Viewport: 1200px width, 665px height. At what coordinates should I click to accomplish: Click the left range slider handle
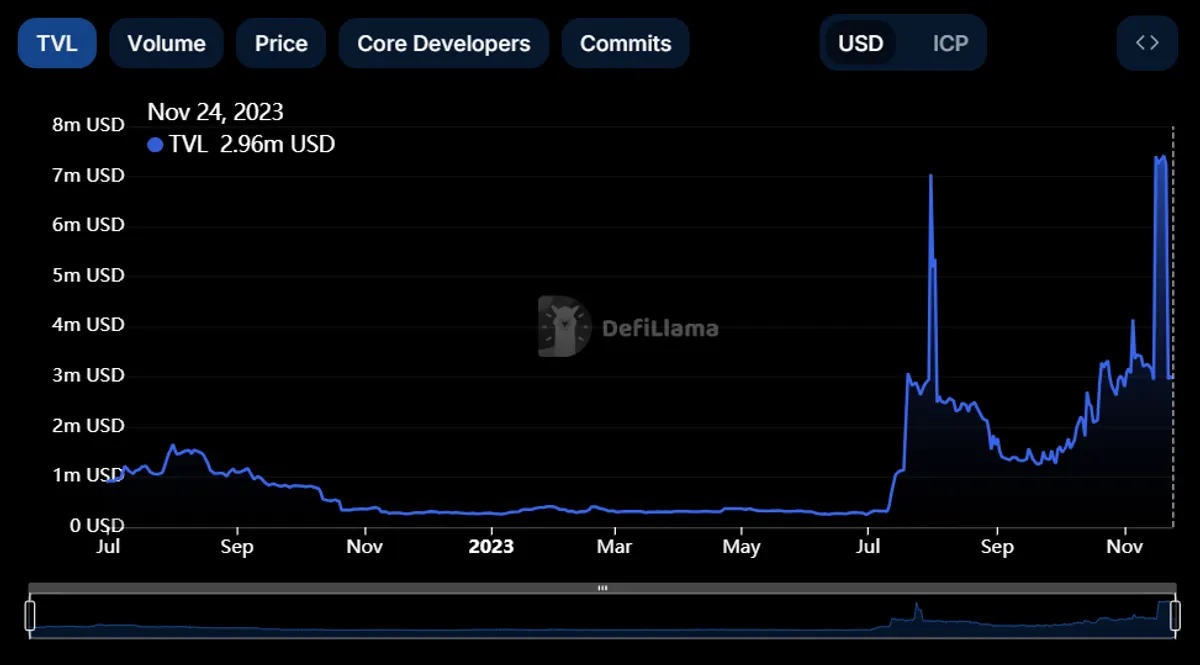(30, 615)
